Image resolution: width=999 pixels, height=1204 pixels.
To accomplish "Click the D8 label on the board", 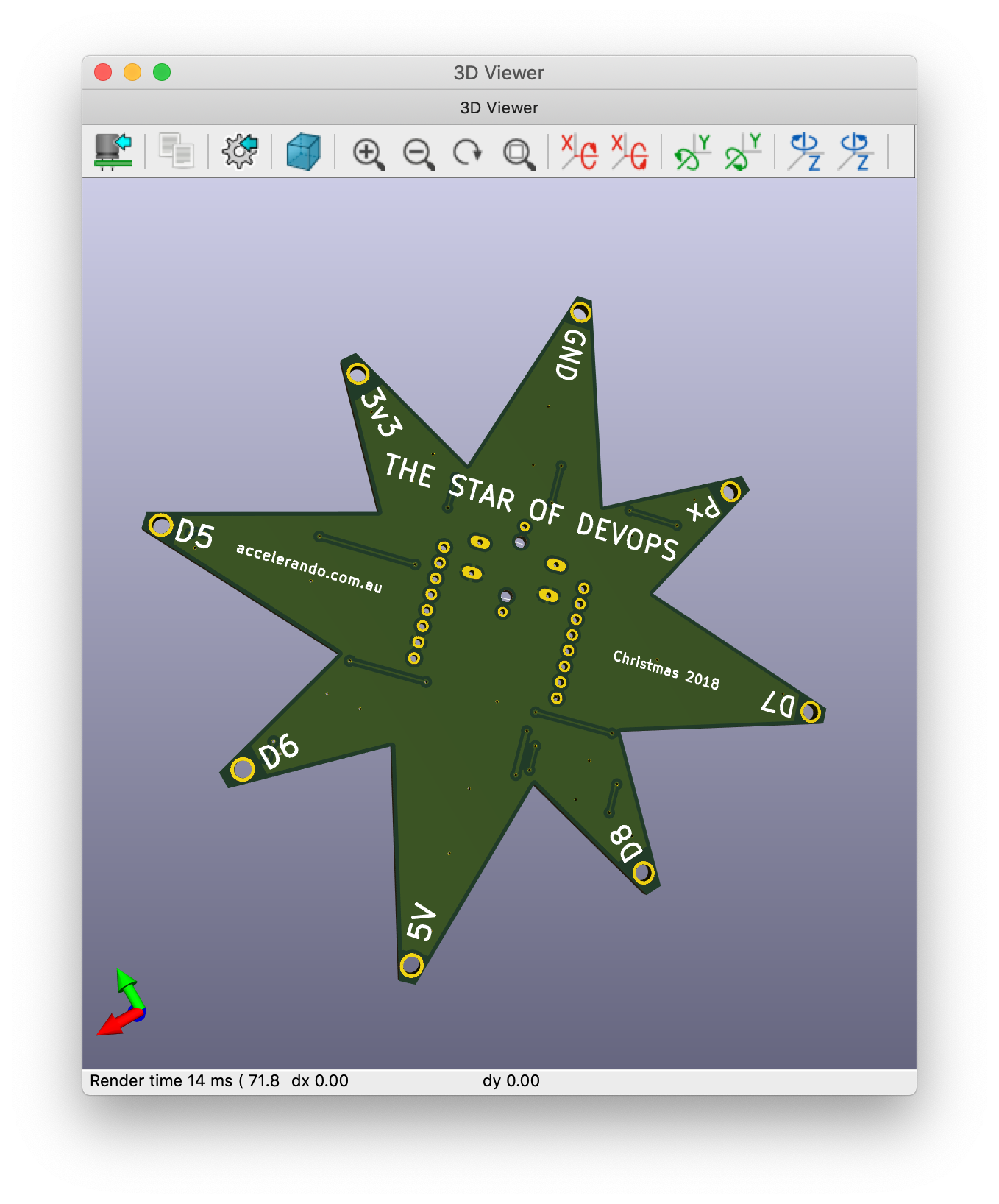I will point(626,843).
